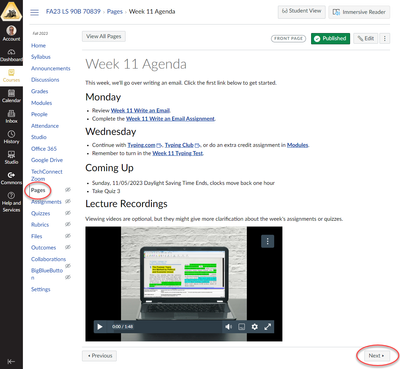Screen dimensions: 400x369
Task: Toggle the course menu hamburger icon
Action: tap(34, 12)
